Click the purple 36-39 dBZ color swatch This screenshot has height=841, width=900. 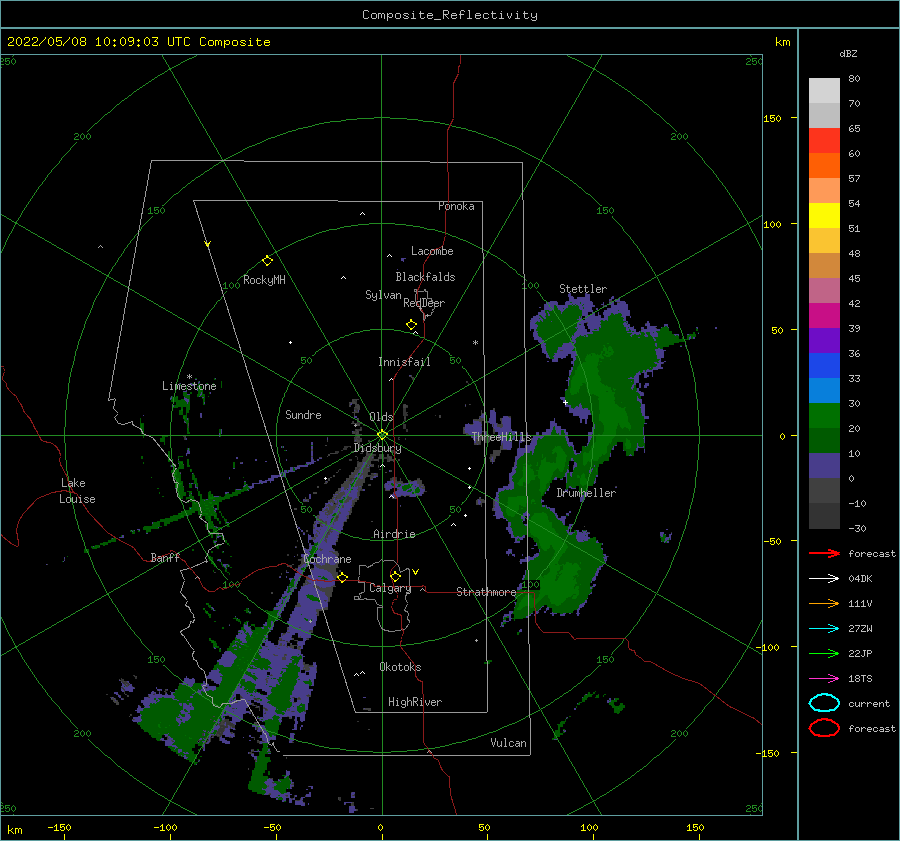tap(824, 340)
